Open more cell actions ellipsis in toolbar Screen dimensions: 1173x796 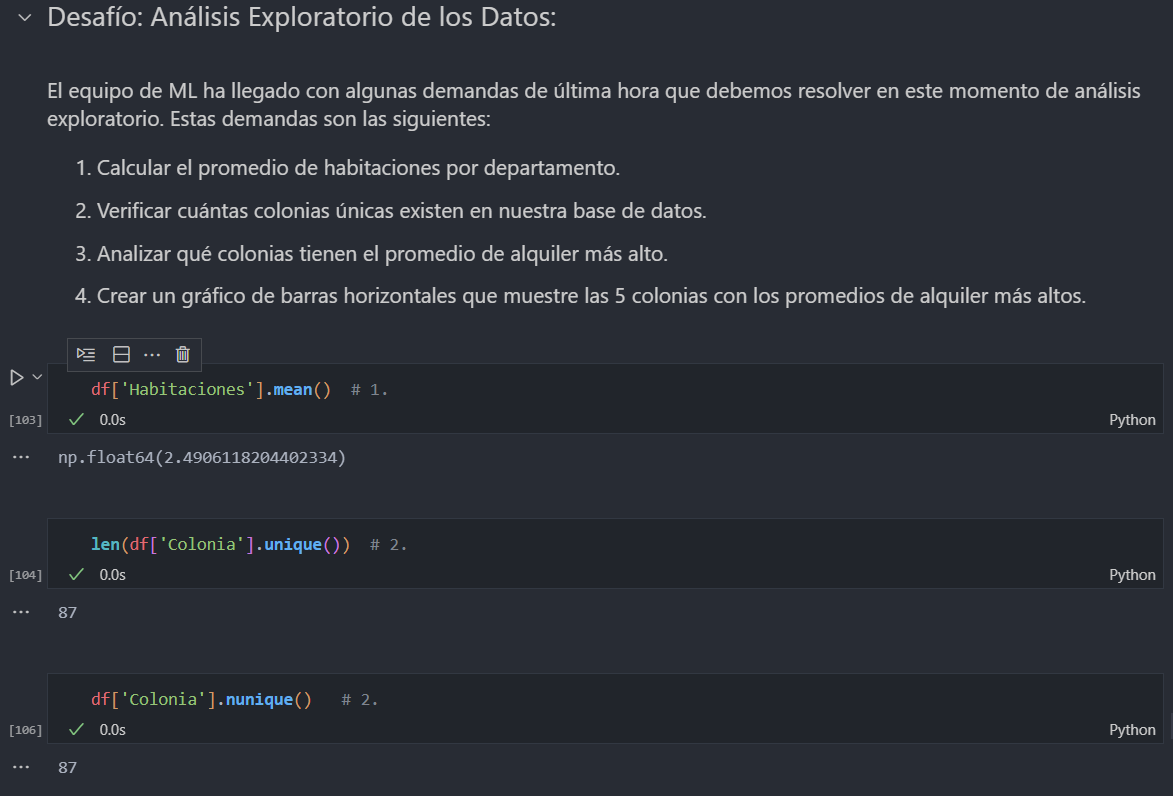152,355
